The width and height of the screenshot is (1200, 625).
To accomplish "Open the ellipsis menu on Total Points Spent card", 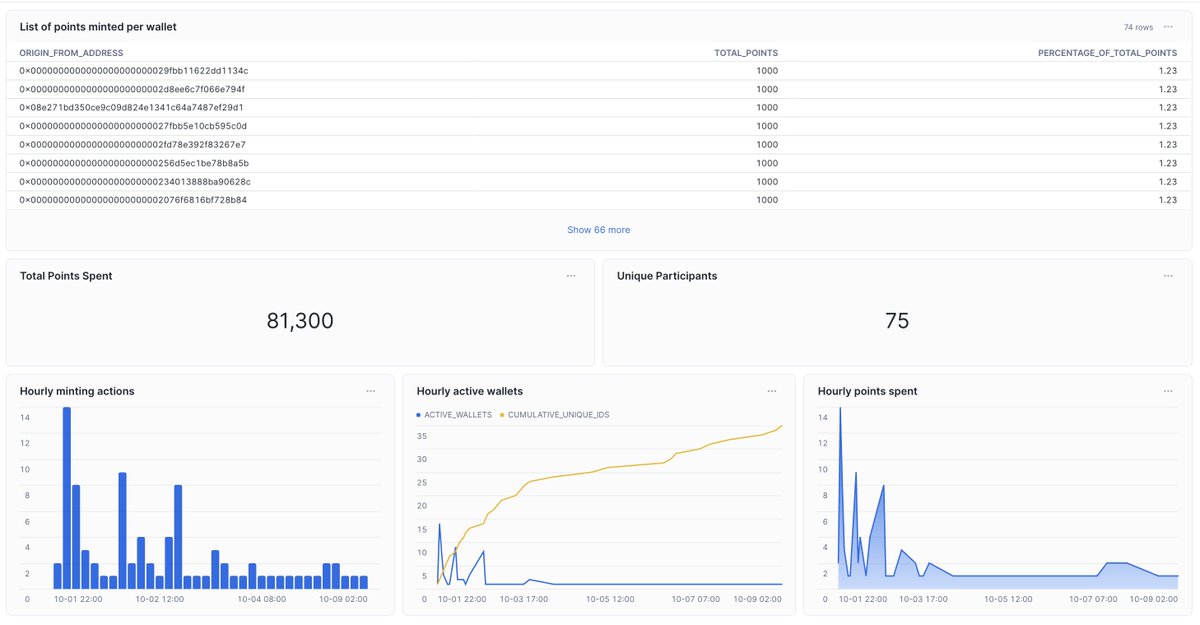I will tap(571, 275).
